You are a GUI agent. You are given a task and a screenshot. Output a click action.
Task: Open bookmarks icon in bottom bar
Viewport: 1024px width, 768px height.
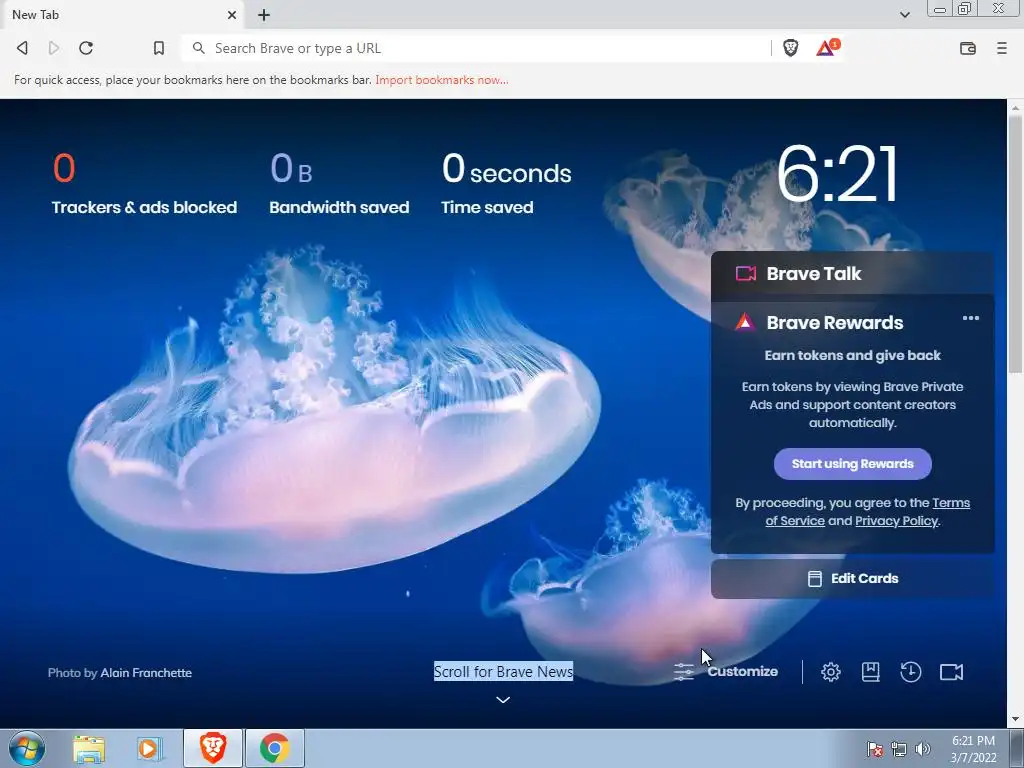tap(871, 672)
